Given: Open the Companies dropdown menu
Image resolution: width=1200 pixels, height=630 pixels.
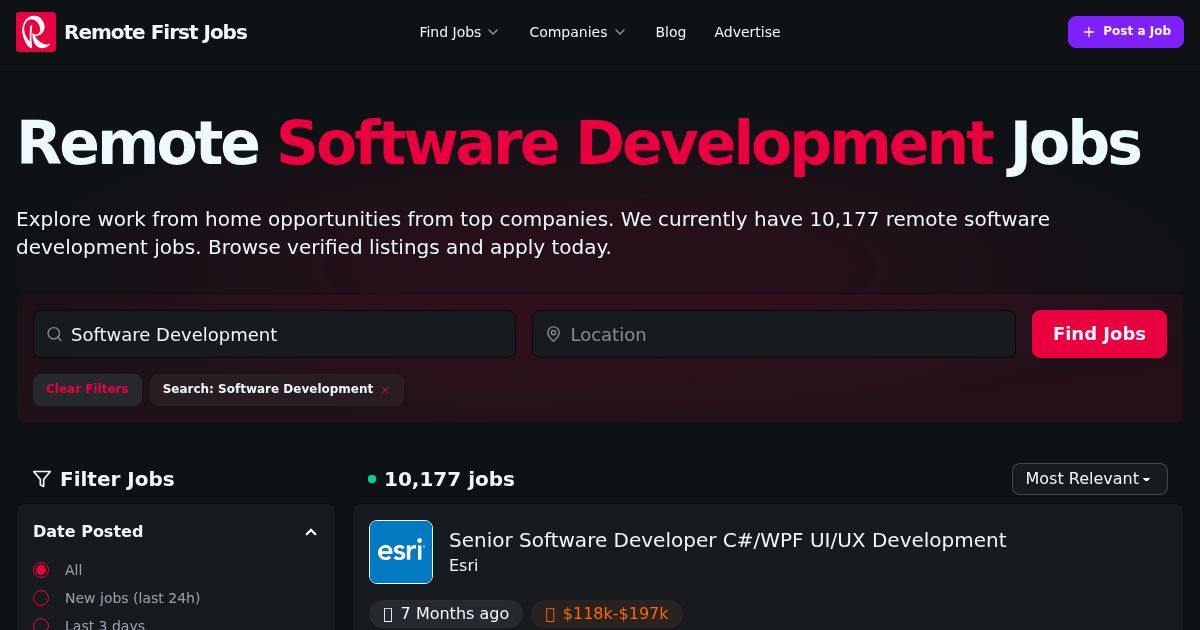Looking at the screenshot, I should [x=577, y=32].
